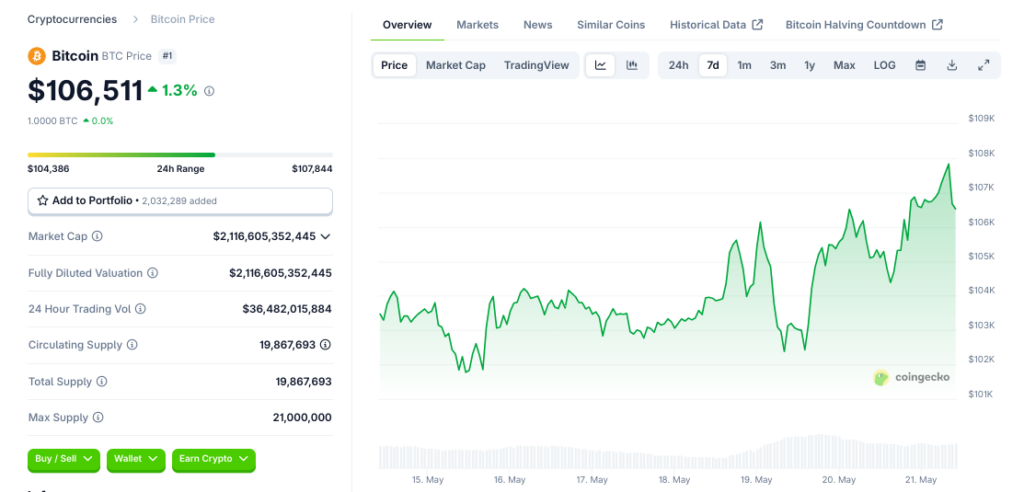
Task: Click the #1 rank badge
Action: [x=167, y=56]
